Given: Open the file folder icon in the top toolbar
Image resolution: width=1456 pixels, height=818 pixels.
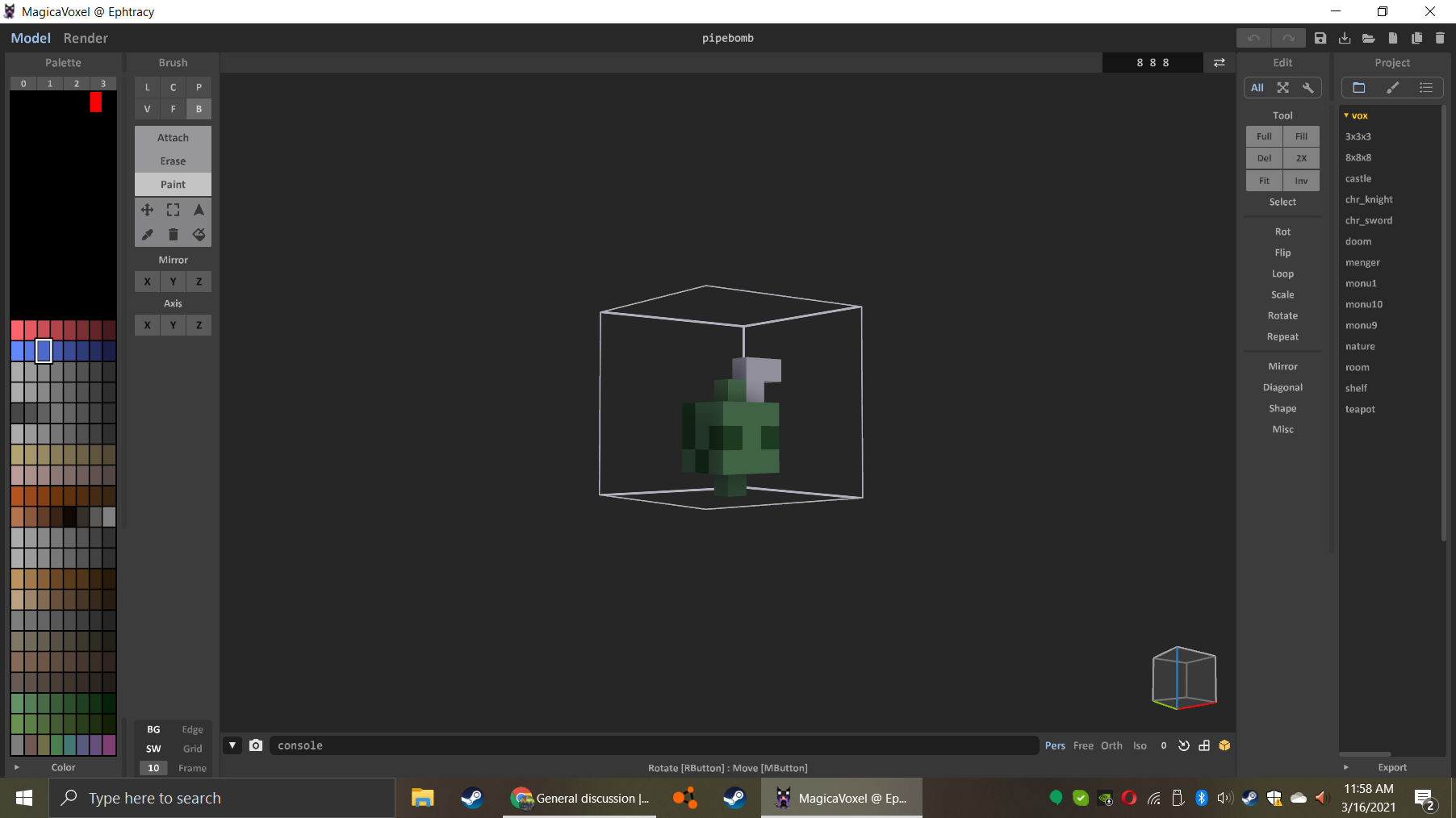Looking at the screenshot, I should [x=1369, y=38].
